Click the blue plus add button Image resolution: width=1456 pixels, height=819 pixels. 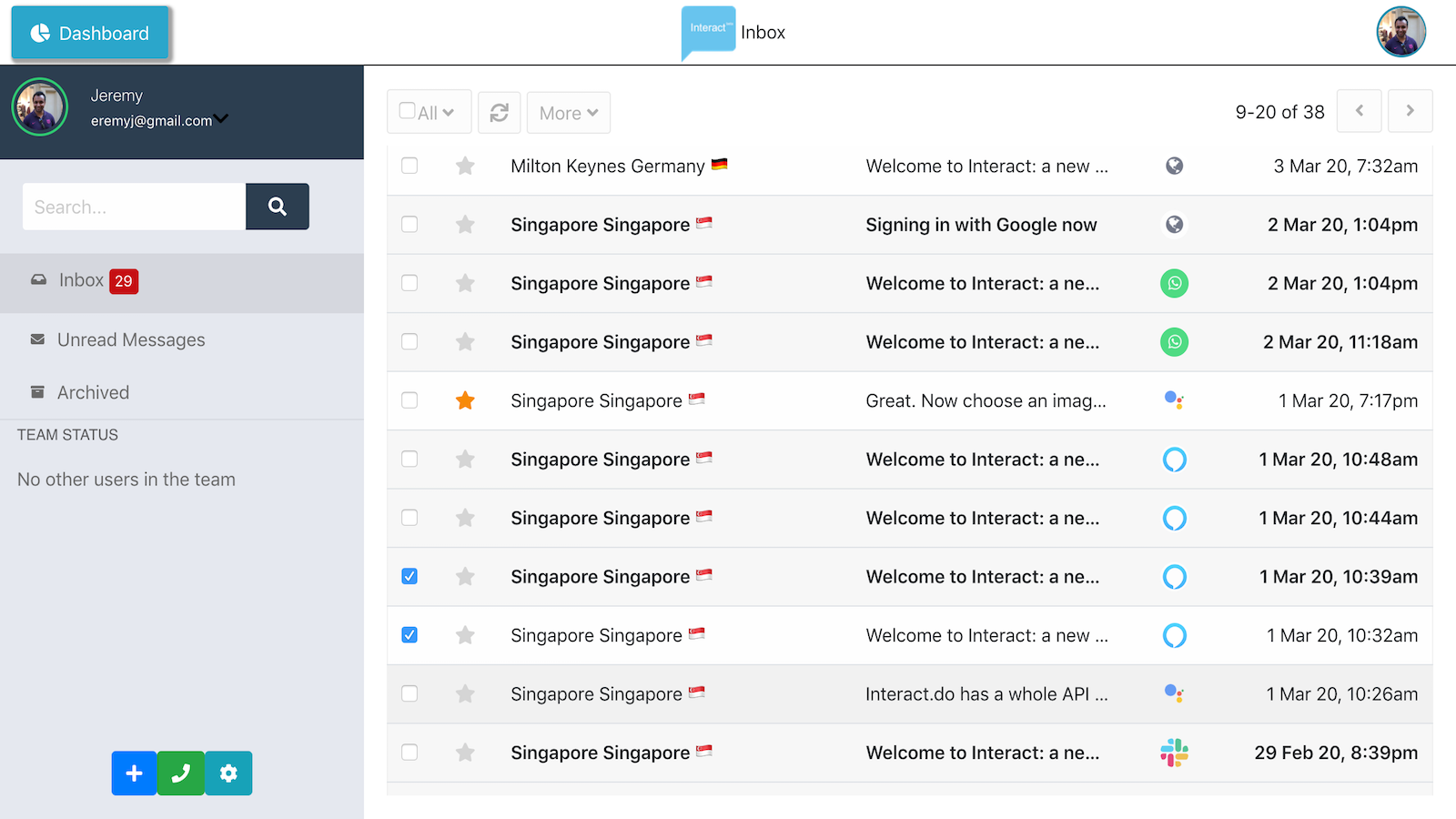click(135, 773)
